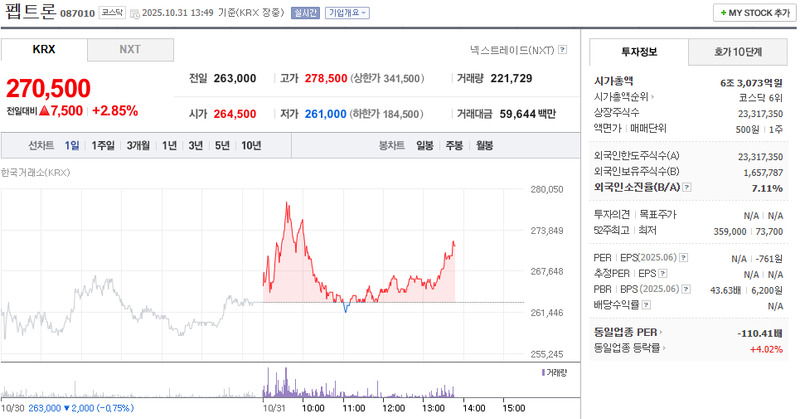The height and width of the screenshot is (419, 800).
Task: Click the 외국인소진율 value 7.11%
Action: (x=767, y=189)
